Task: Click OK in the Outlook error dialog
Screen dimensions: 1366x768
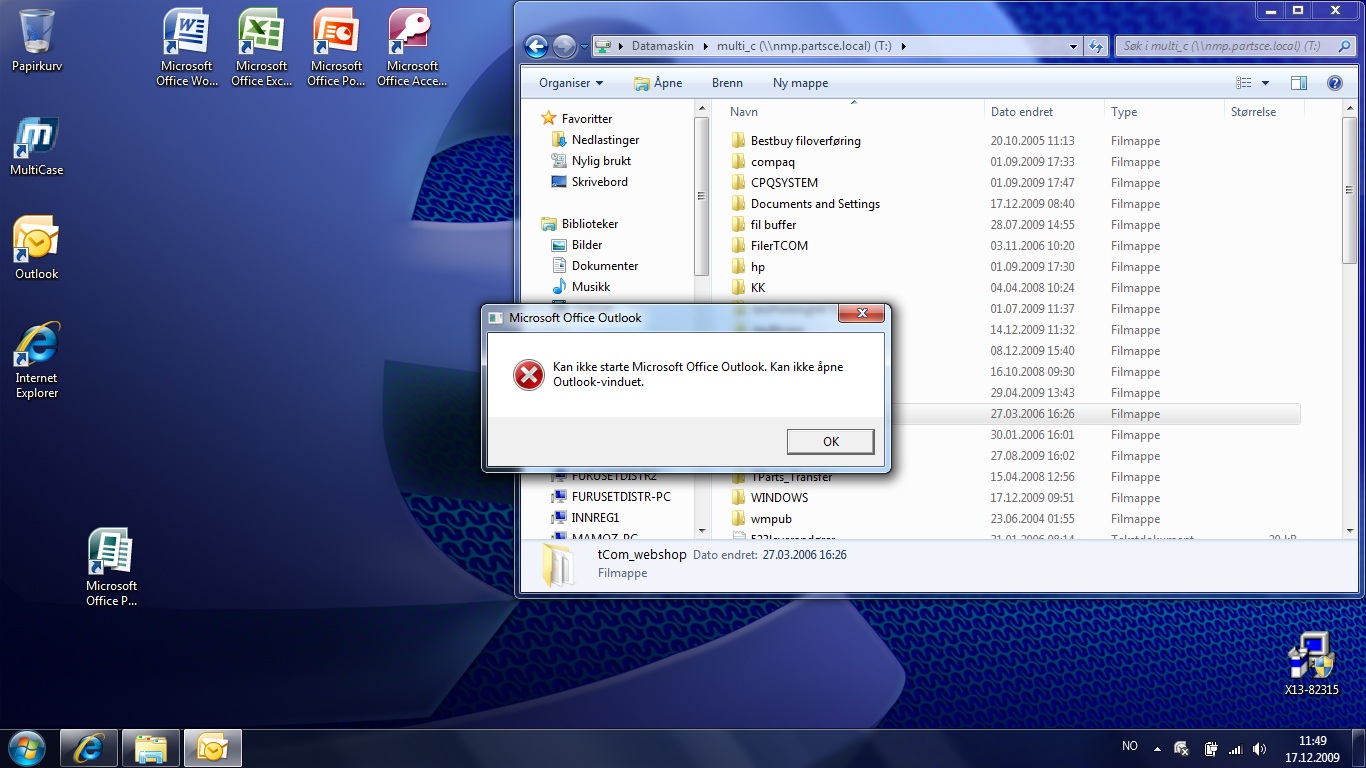Action: [830, 441]
